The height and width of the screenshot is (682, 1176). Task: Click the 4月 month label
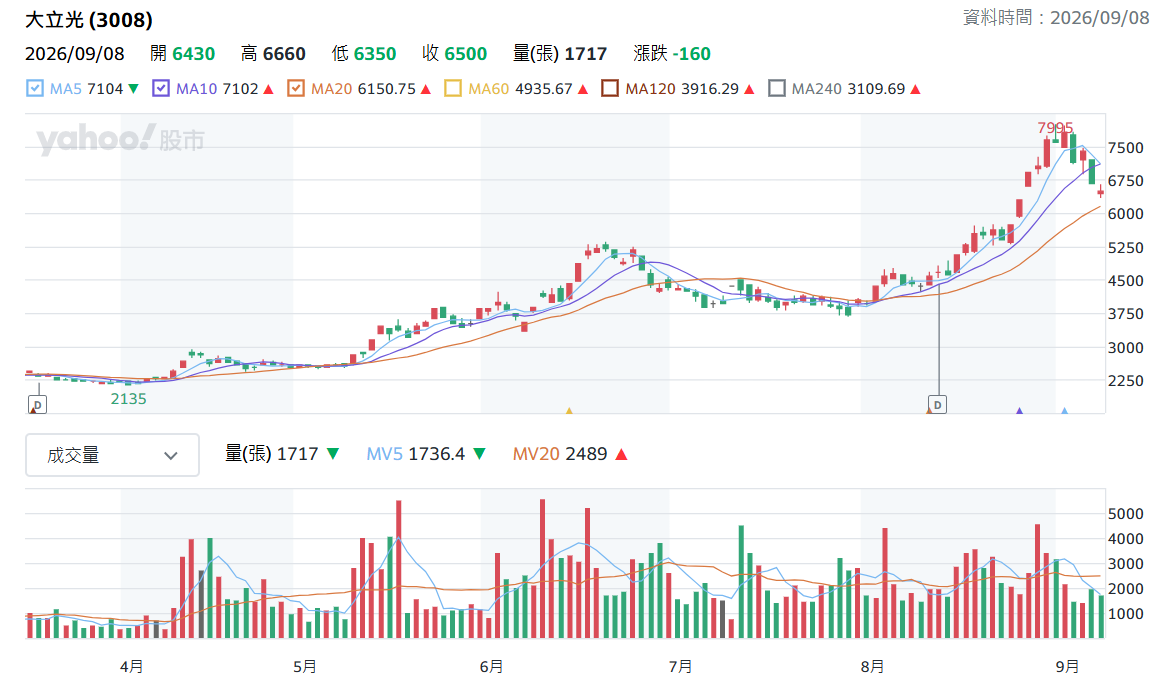pyautogui.click(x=131, y=666)
